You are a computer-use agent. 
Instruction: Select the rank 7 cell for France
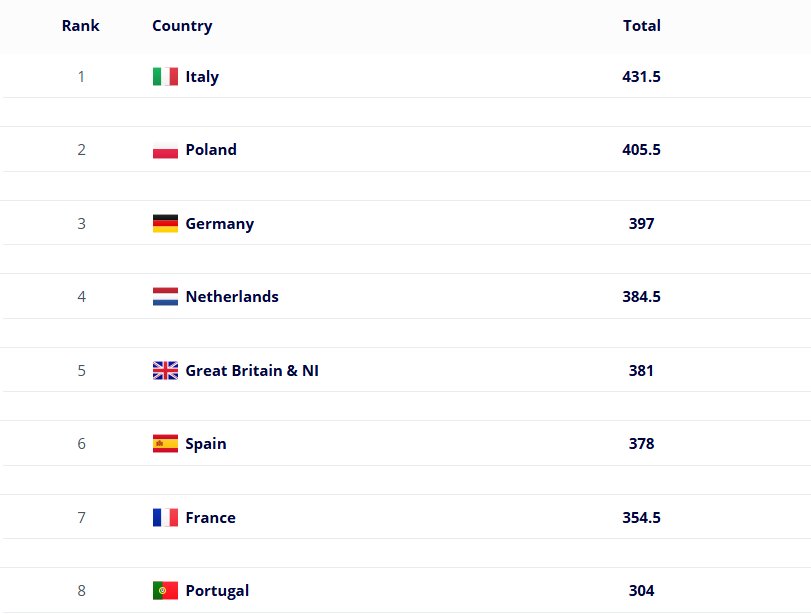[81, 517]
